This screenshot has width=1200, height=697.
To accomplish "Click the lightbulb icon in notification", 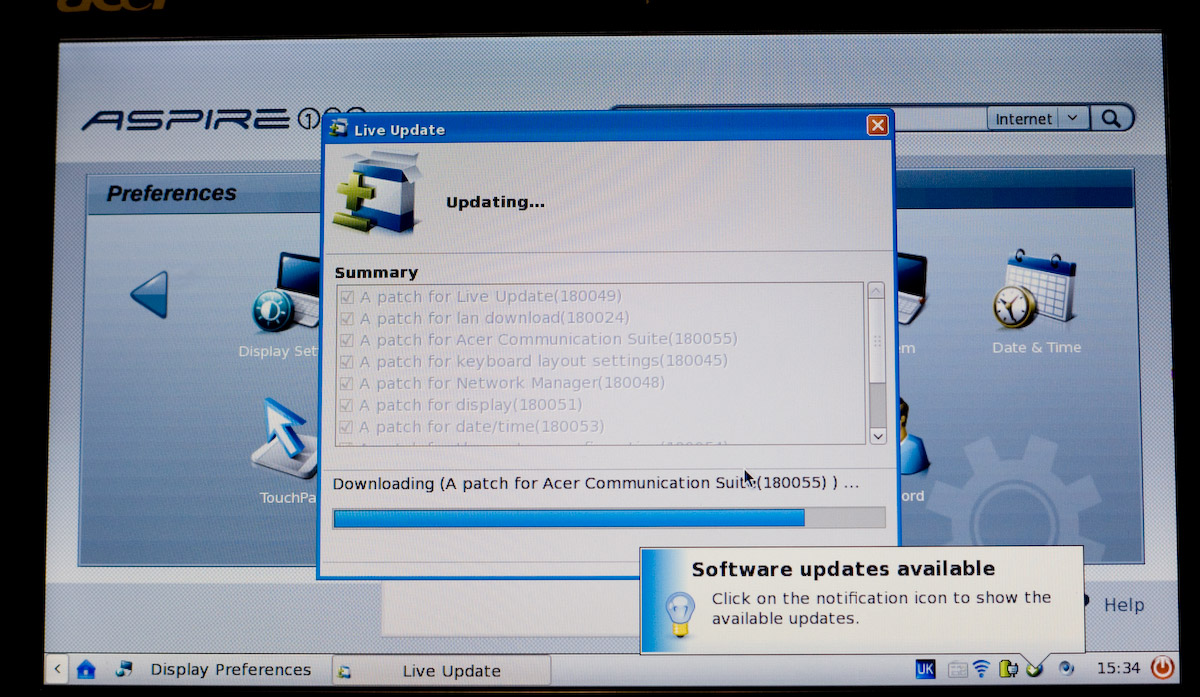I will click(680, 614).
